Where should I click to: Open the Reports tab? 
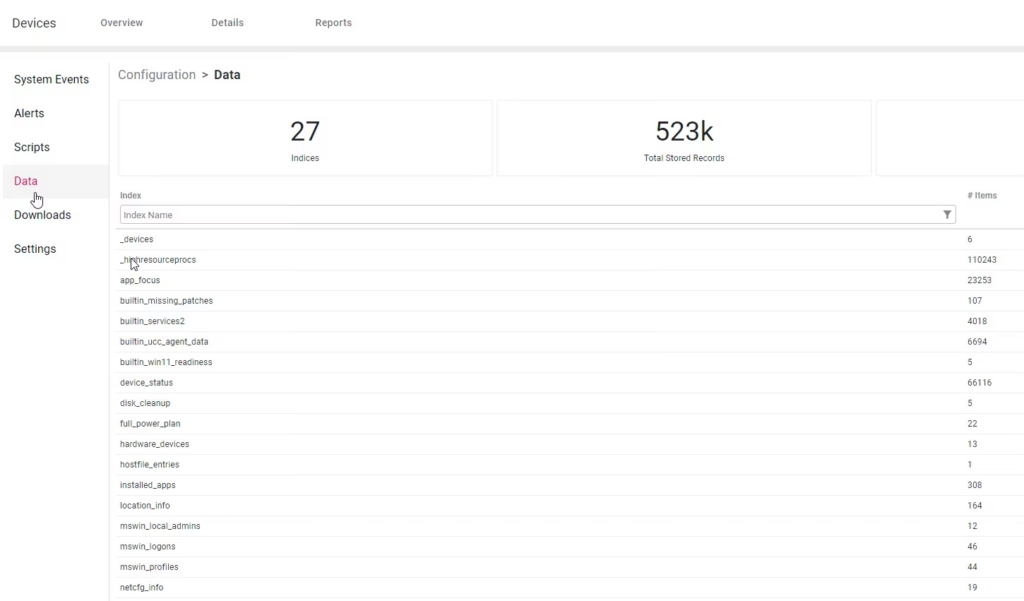tap(333, 23)
